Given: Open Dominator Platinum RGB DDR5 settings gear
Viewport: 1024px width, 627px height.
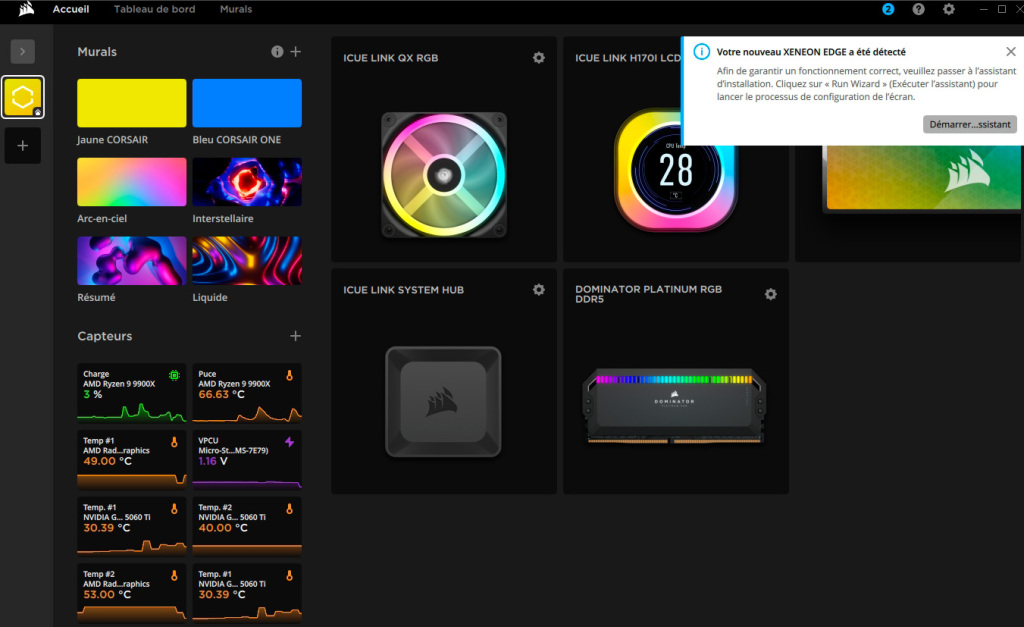Looking at the screenshot, I should (770, 294).
